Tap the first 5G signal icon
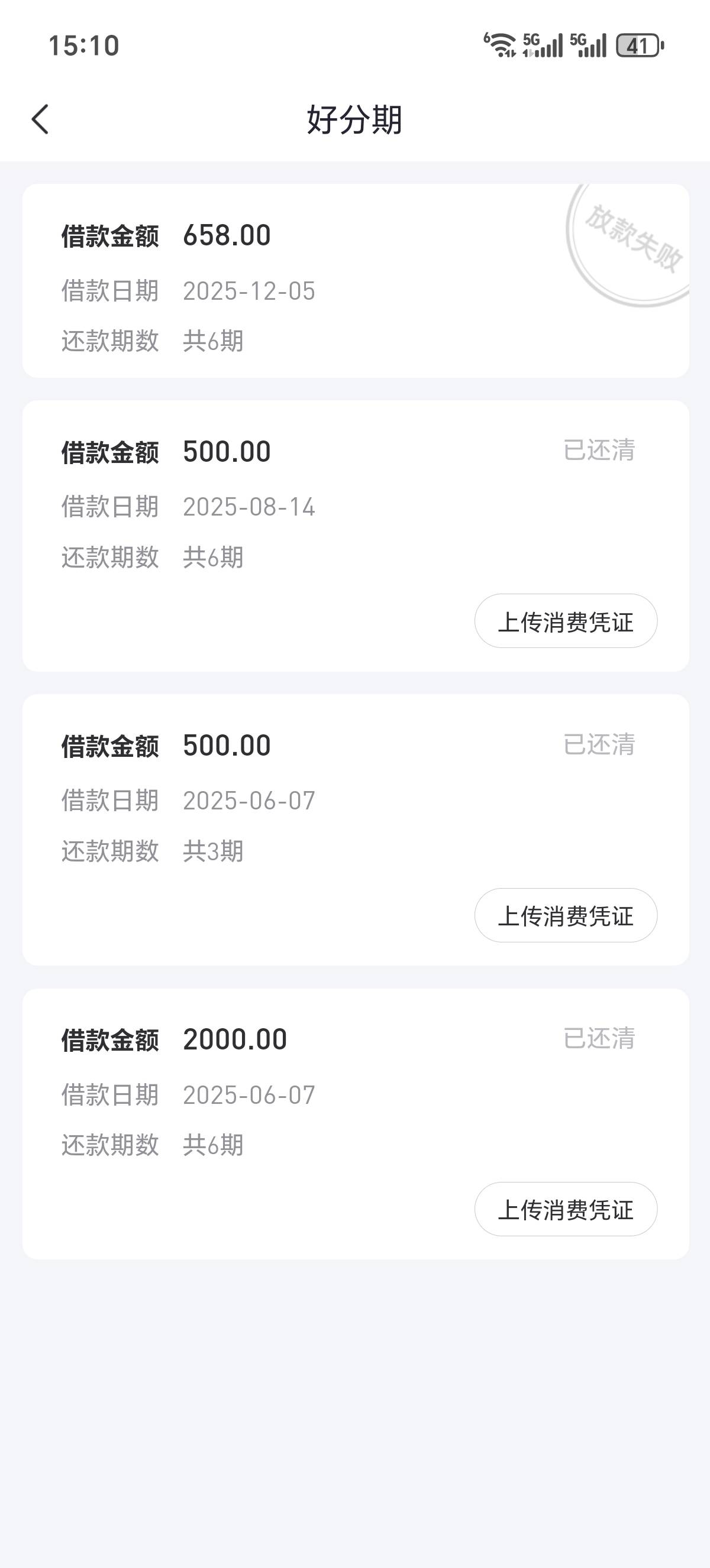 [x=543, y=46]
